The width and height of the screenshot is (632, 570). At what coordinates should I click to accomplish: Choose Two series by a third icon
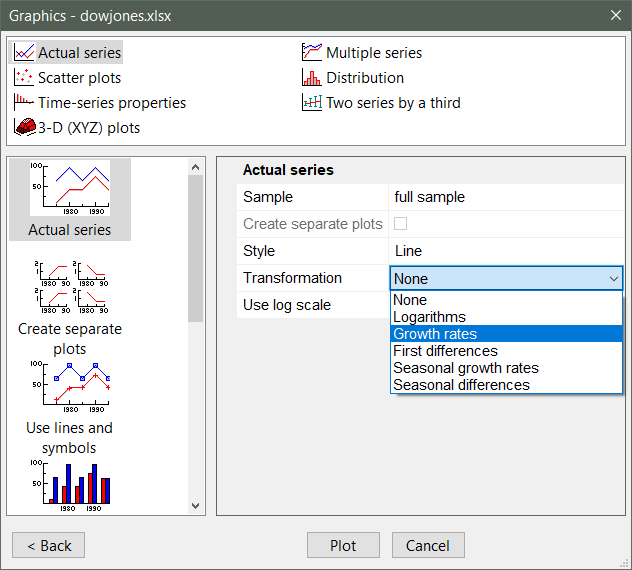(x=312, y=103)
